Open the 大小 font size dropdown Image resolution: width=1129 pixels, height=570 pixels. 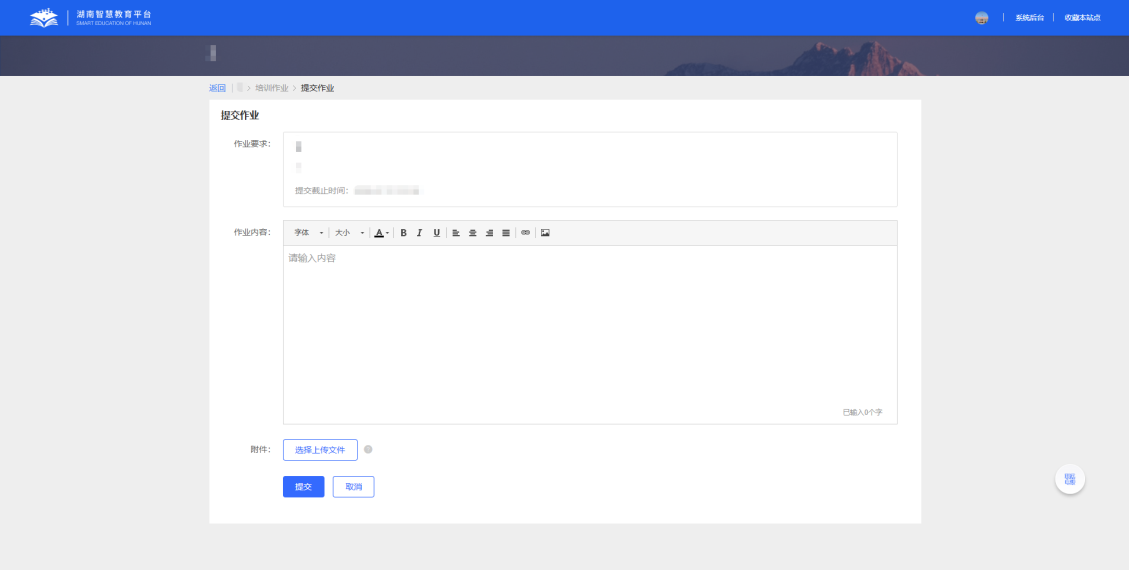[x=349, y=233]
